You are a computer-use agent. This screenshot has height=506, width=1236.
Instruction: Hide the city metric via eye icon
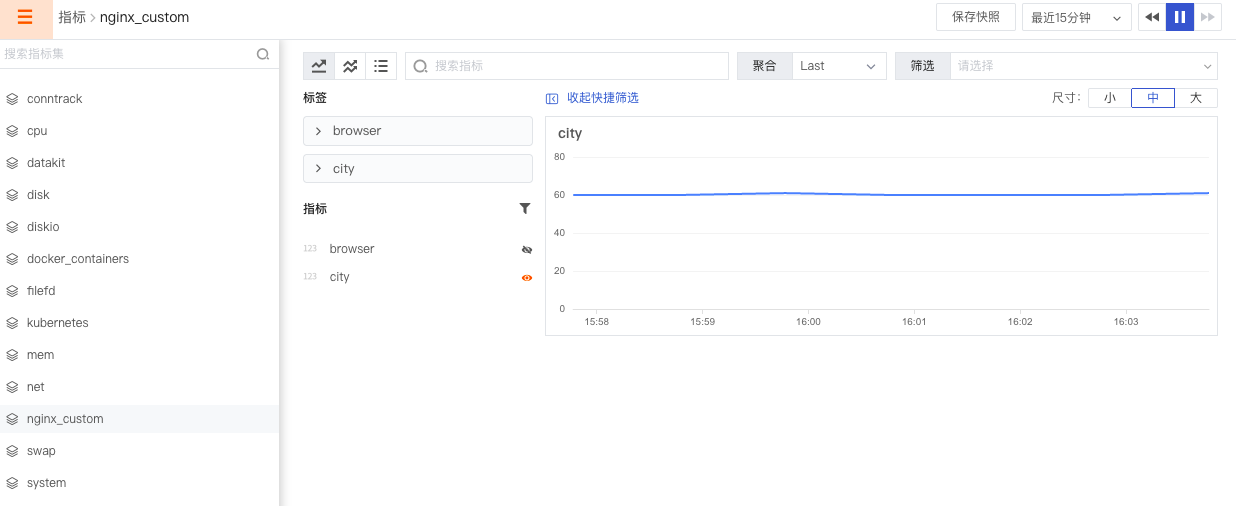[527, 277]
